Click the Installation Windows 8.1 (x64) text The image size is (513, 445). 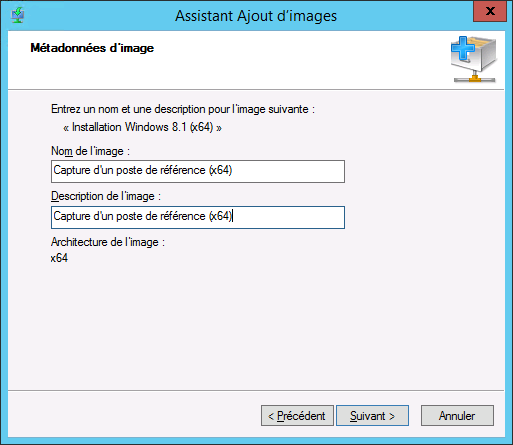tap(142, 127)
